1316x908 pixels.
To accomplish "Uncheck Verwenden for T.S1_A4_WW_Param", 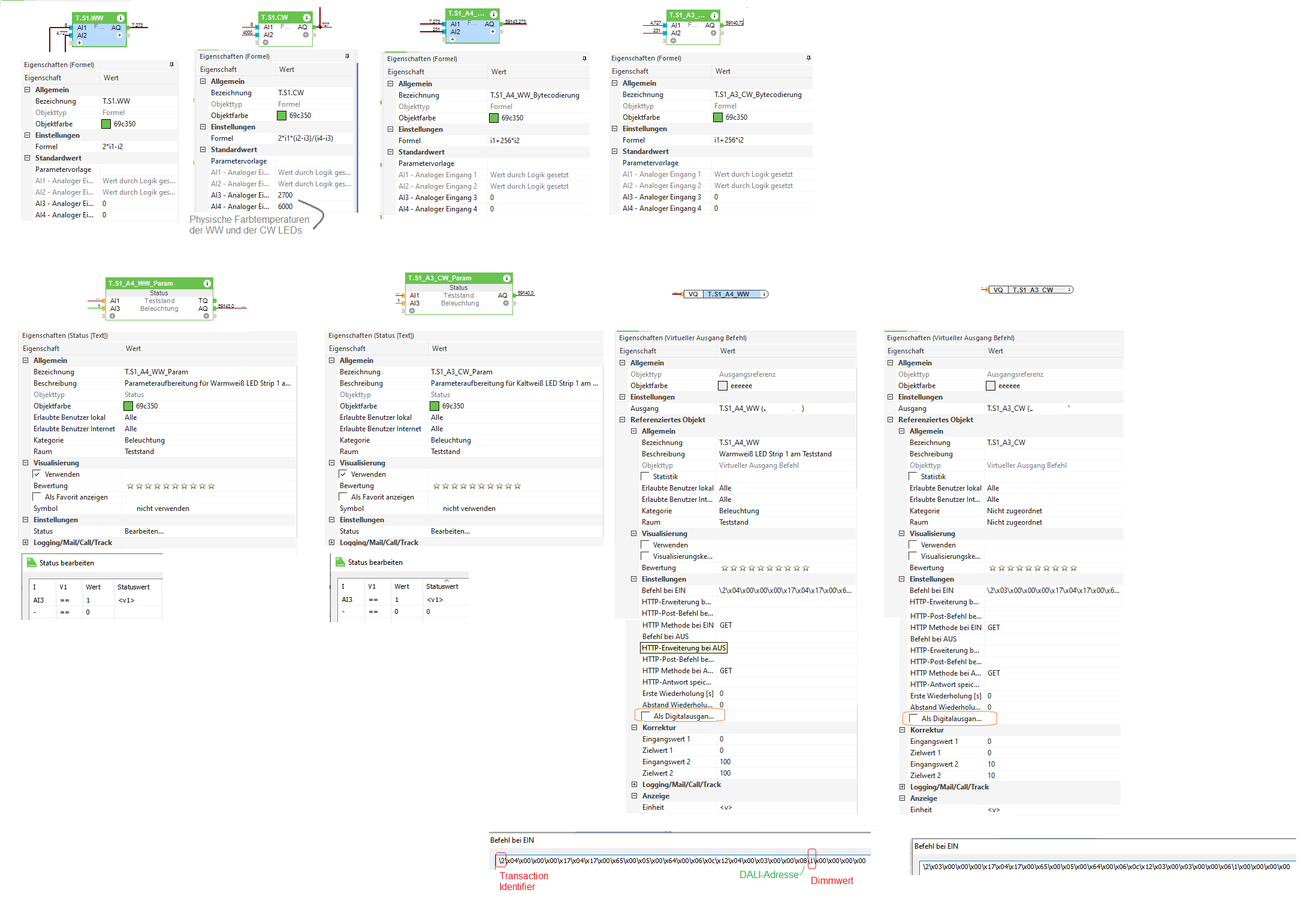I will (37, 474).
